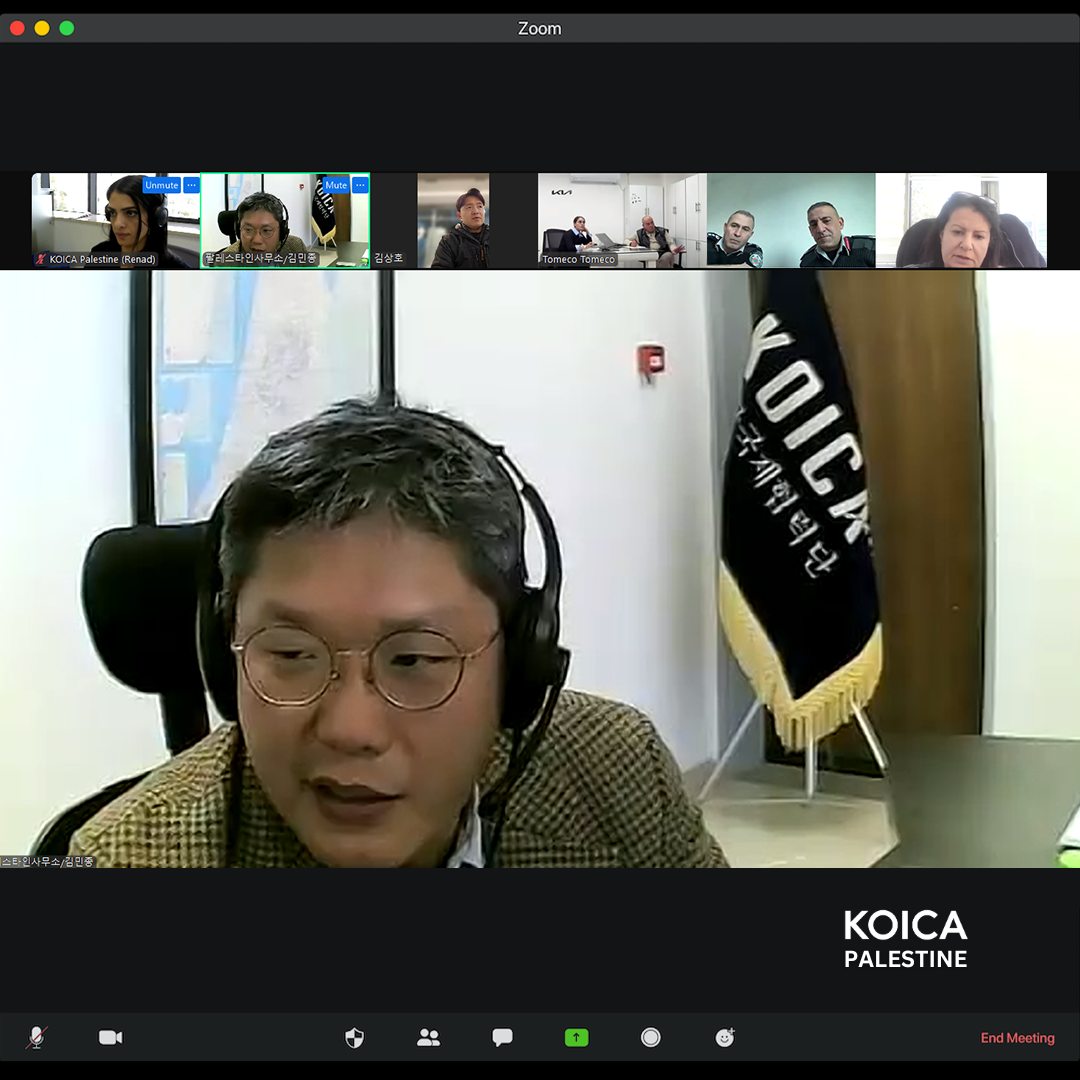Viewport: 1080px width, 1080px height.
Task: Toggle the video camera off
Action: (110, 1037)
